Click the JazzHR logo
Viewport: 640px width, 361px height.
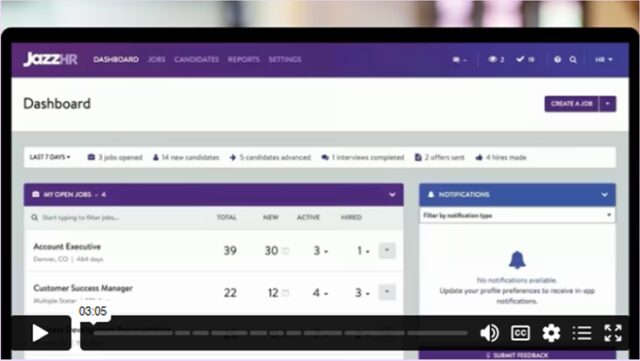[x=51, y=60]
